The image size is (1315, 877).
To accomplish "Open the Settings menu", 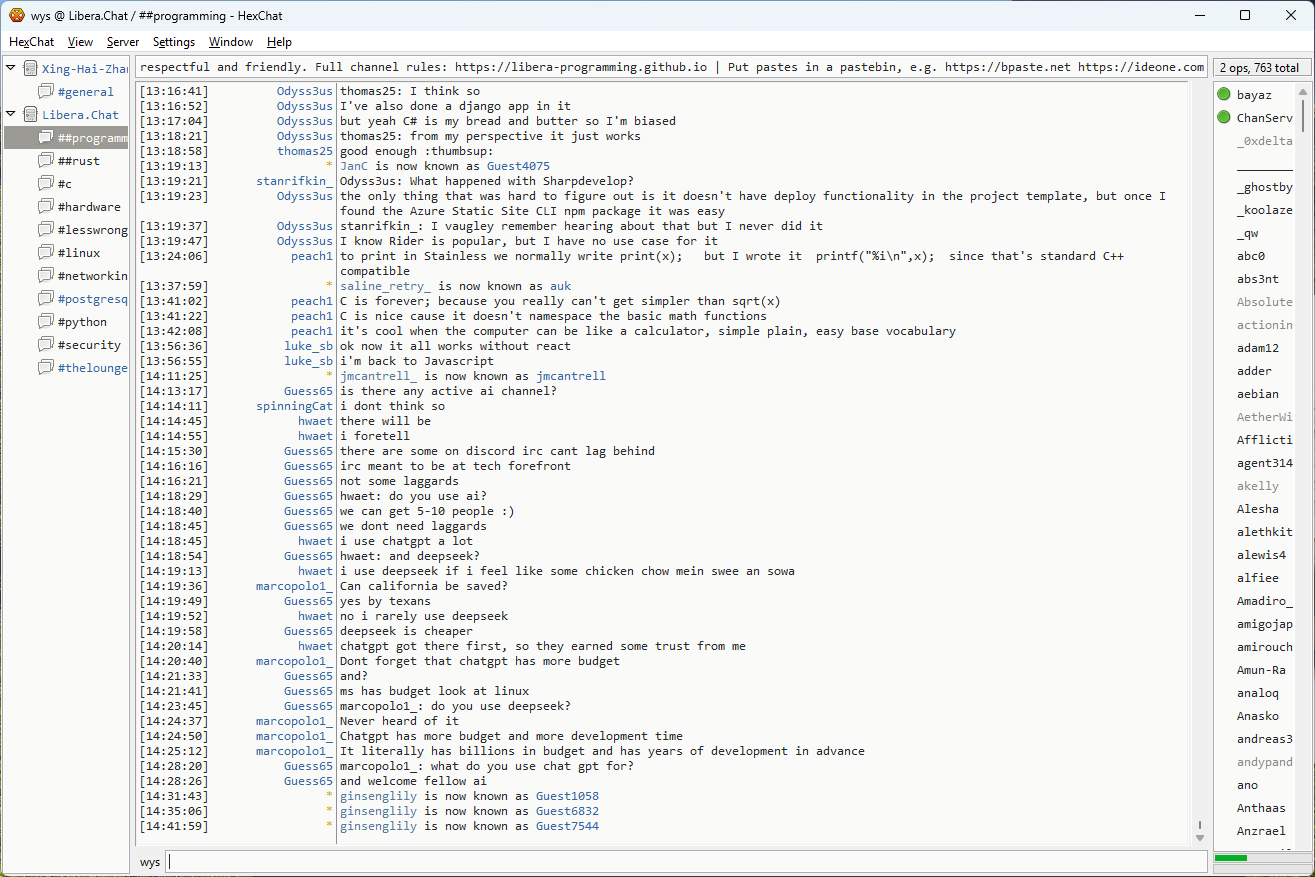I will coord(174,42).
